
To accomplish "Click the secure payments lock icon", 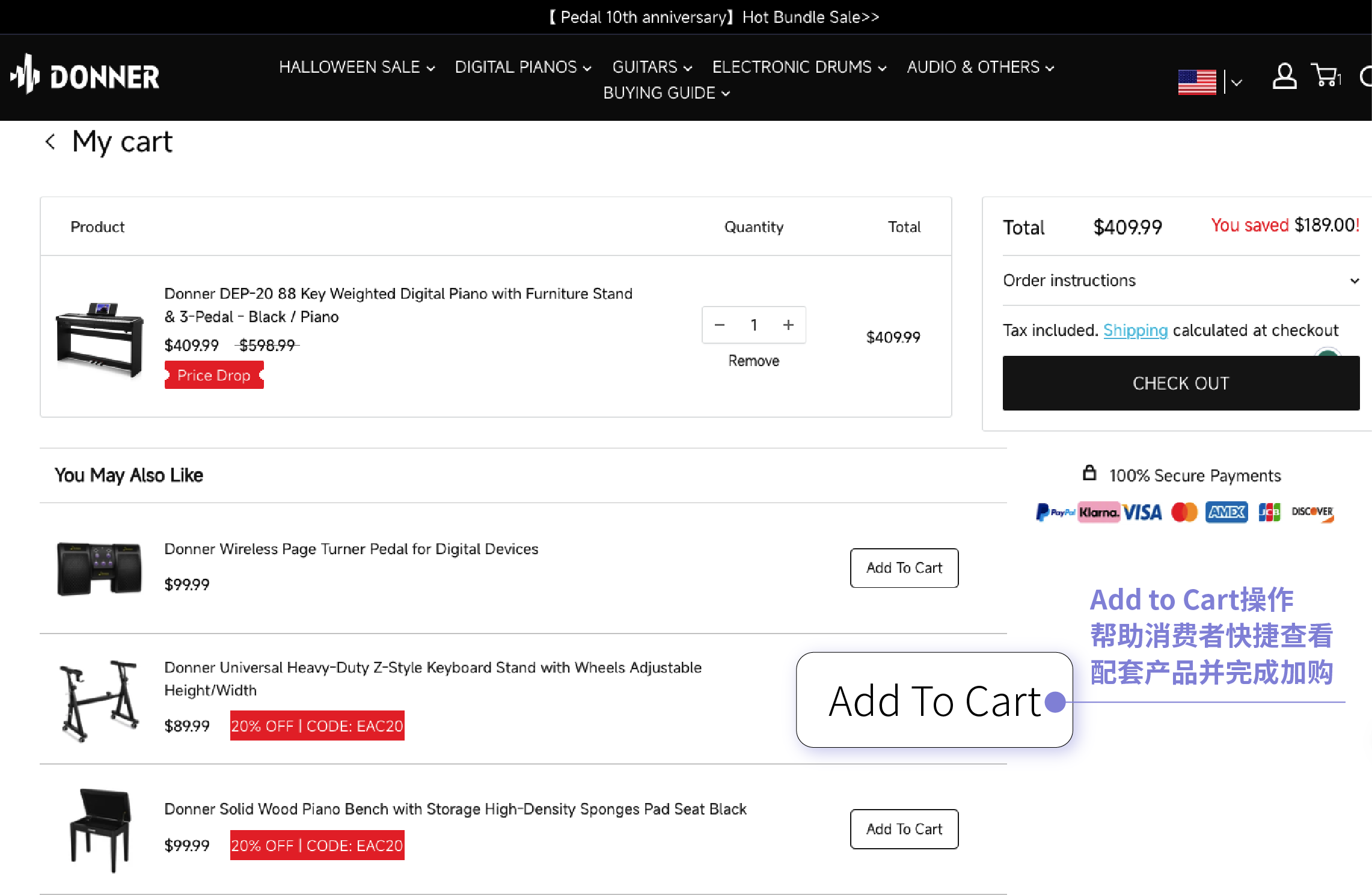I will [x=1089, y=473].
